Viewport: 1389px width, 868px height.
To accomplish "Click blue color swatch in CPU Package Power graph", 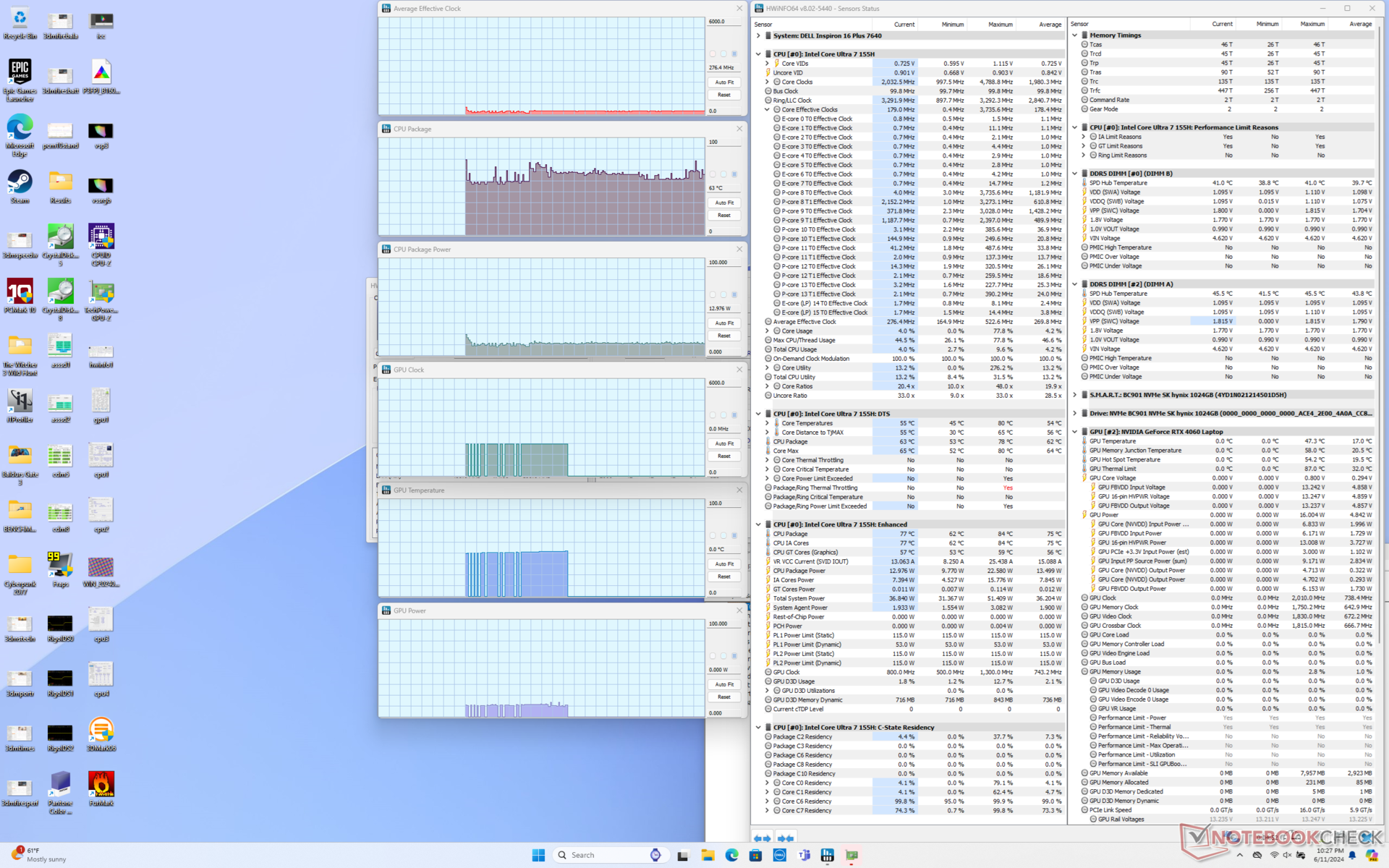I will pos(734,294).
